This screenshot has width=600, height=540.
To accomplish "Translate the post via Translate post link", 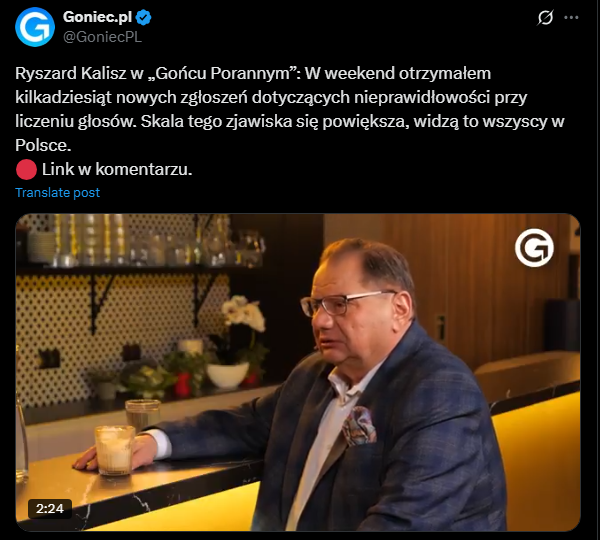I will pyautogui.click(x=57, y=193).
